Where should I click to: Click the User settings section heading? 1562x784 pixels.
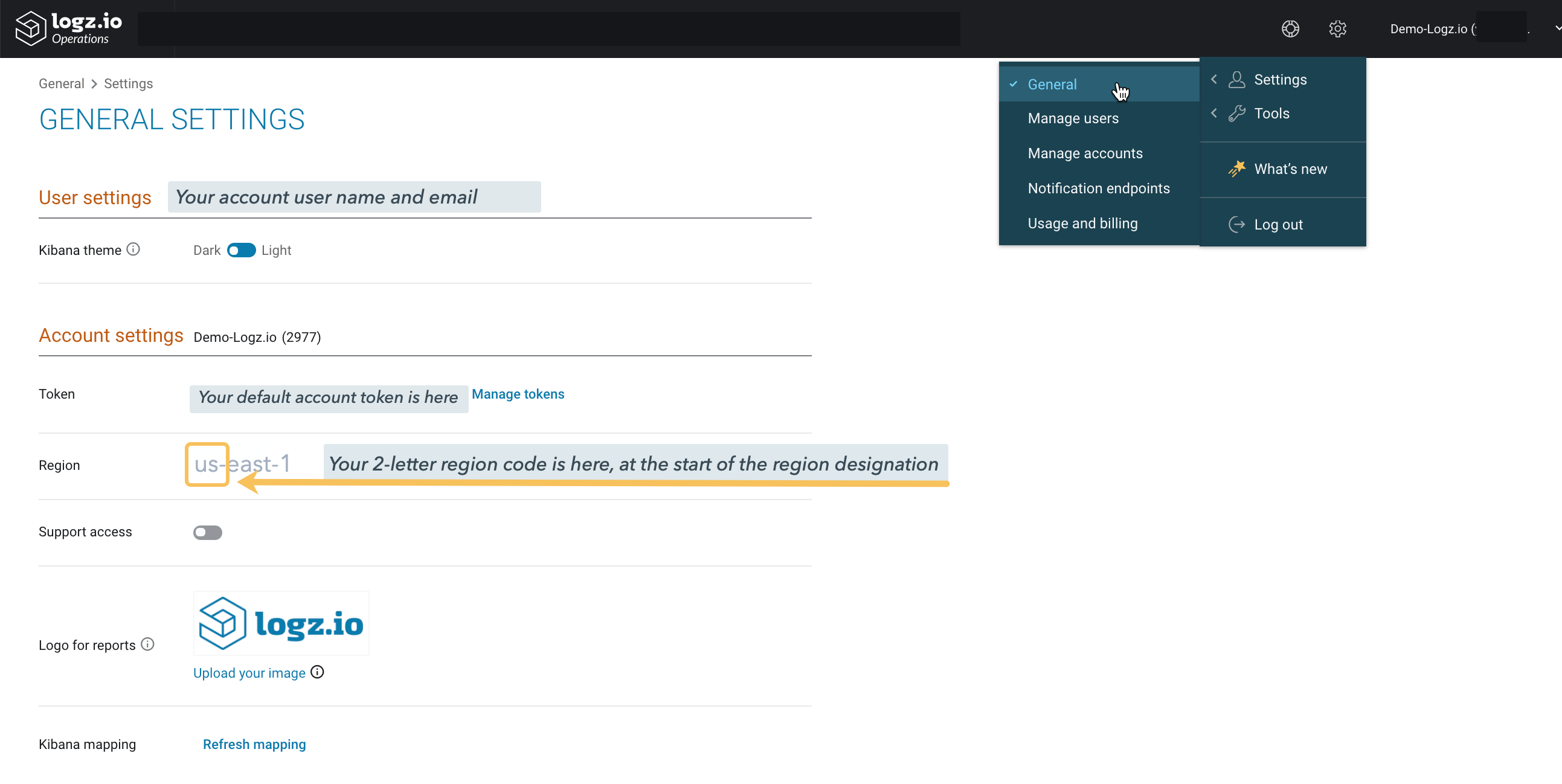point(95,198)
